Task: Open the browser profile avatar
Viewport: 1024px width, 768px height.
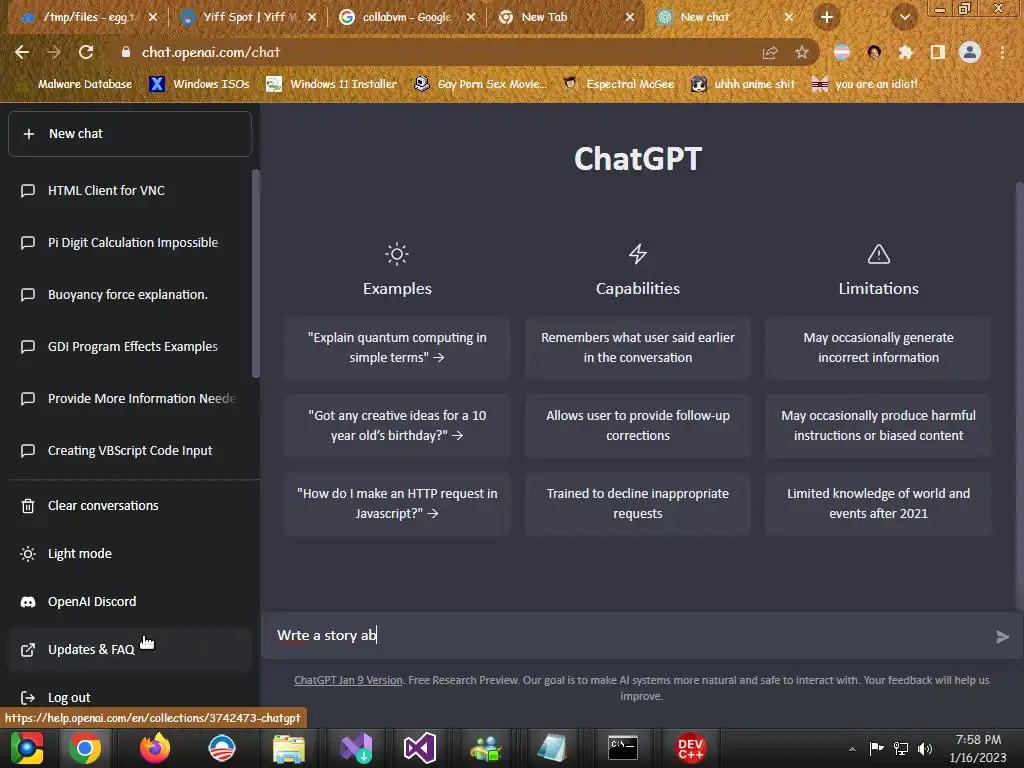Action: 970,52
